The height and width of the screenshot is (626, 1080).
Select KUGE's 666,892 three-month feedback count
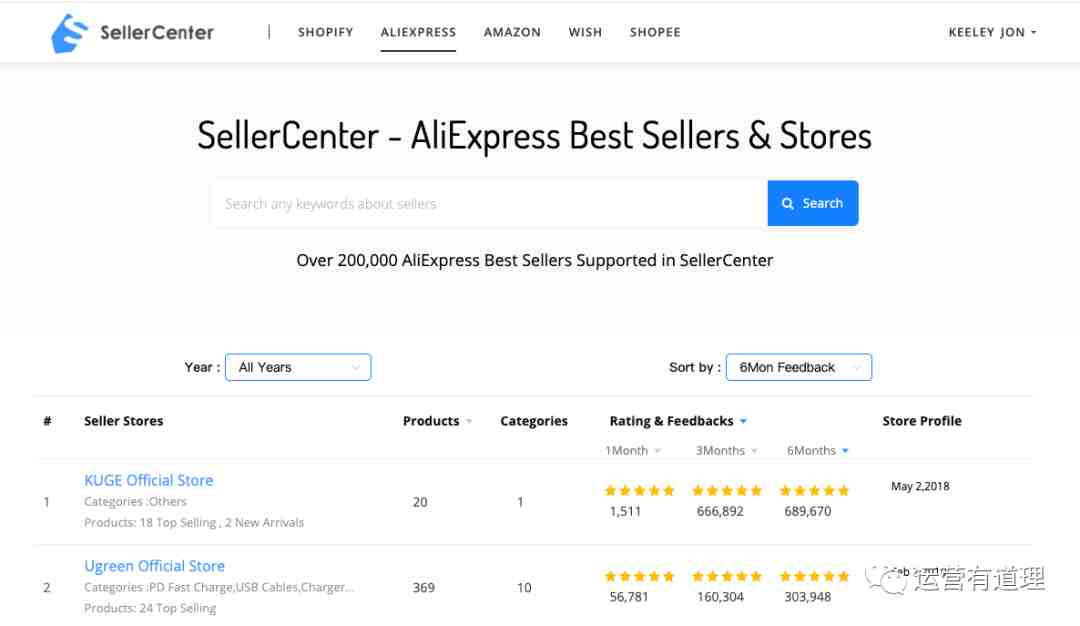[720, 511]
